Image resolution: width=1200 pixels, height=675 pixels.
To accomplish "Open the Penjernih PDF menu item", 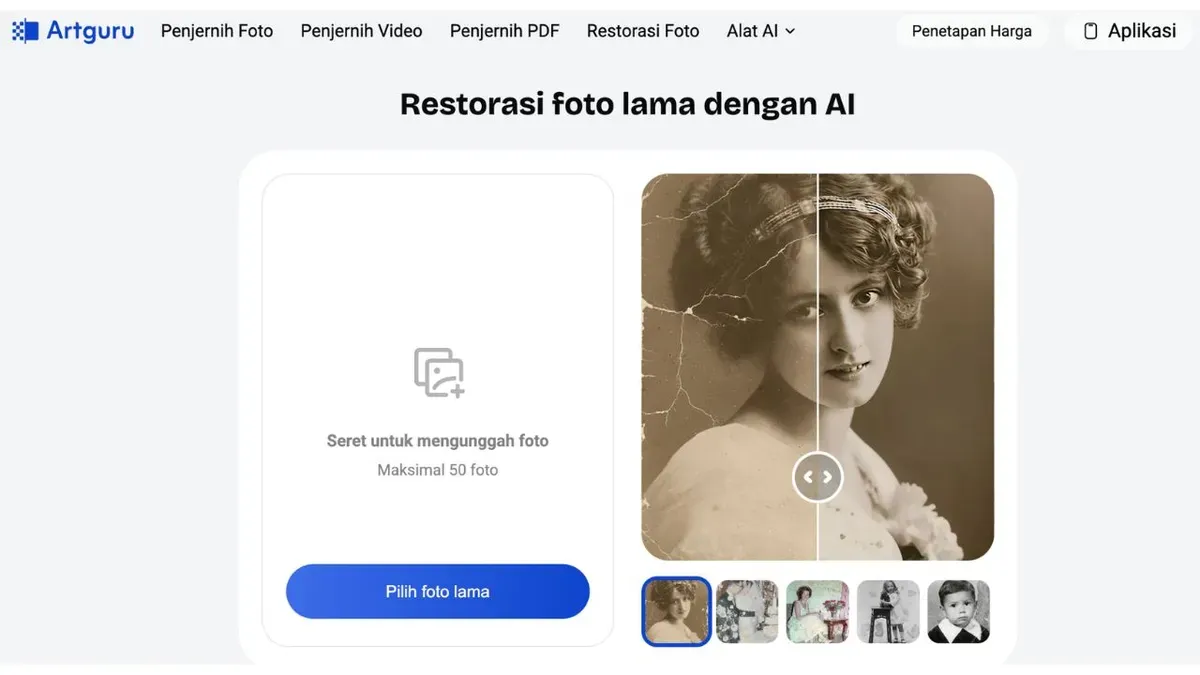I will coord(504,31).
